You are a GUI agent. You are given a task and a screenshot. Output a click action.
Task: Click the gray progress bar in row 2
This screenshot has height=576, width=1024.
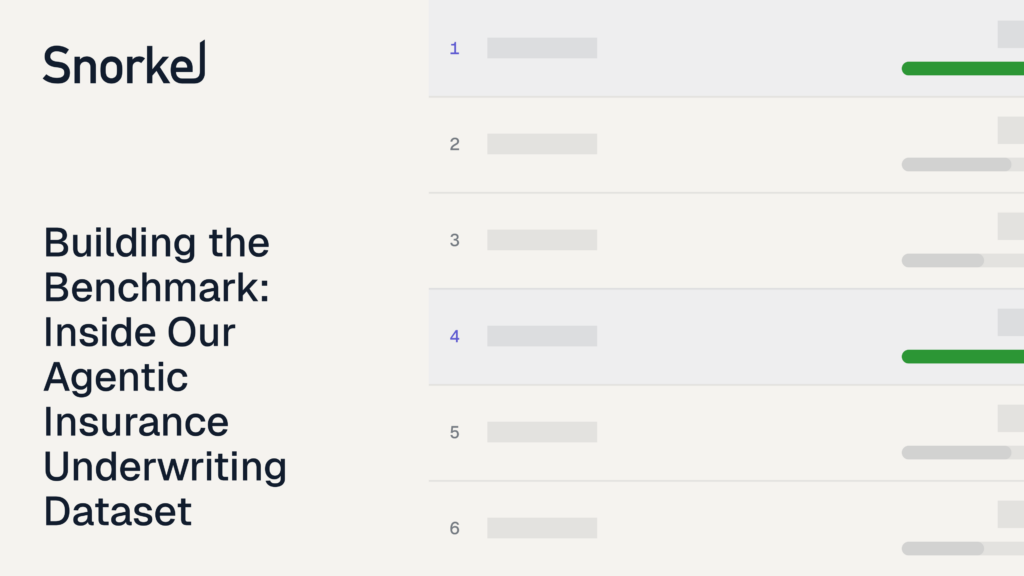pyautogui.click(x=957, y=165)
